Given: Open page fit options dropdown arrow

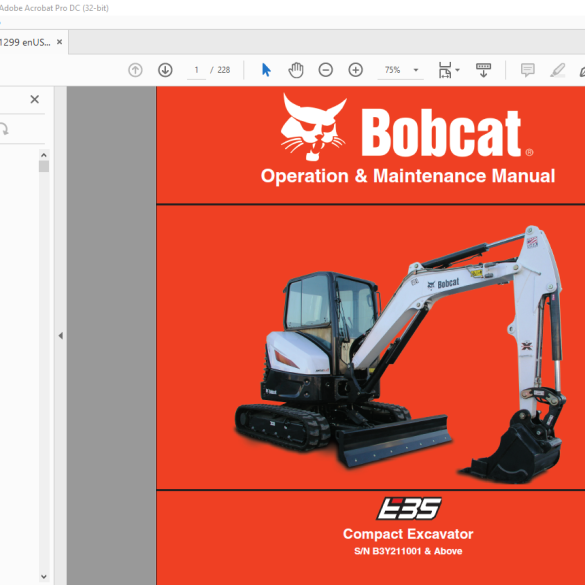Looking at the screenshot, I should [457, 70].
